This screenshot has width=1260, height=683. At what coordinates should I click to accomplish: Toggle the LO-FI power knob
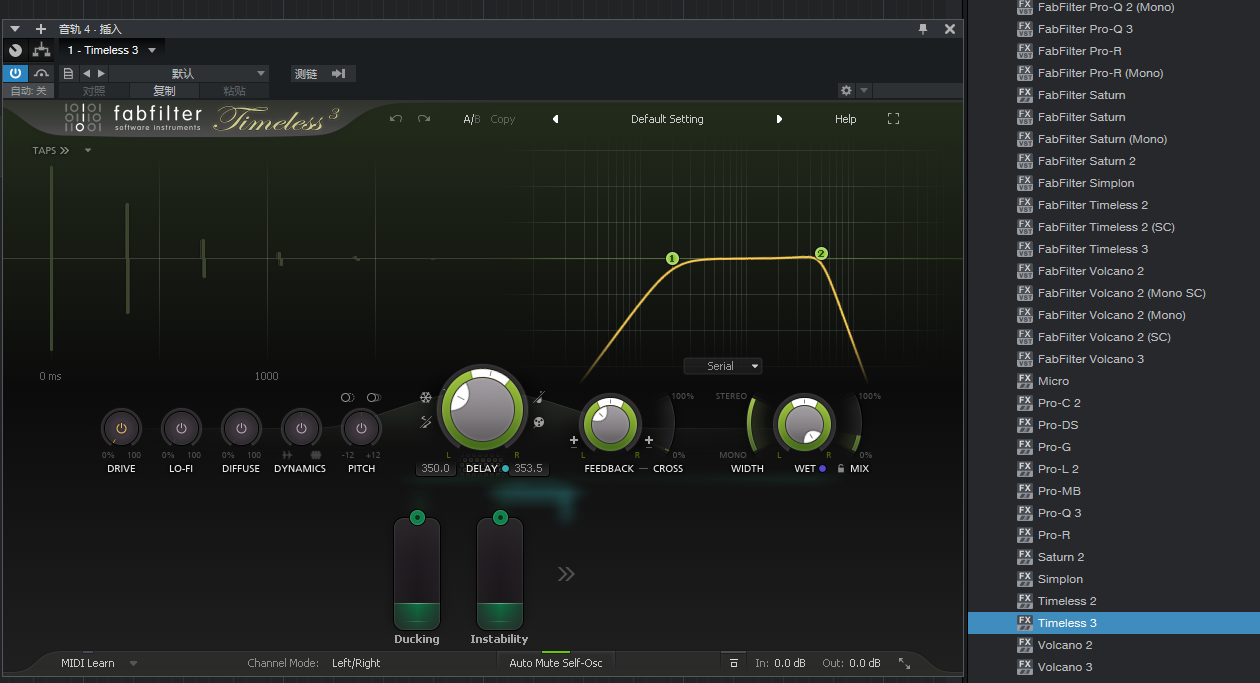click(x=181, y=428)
